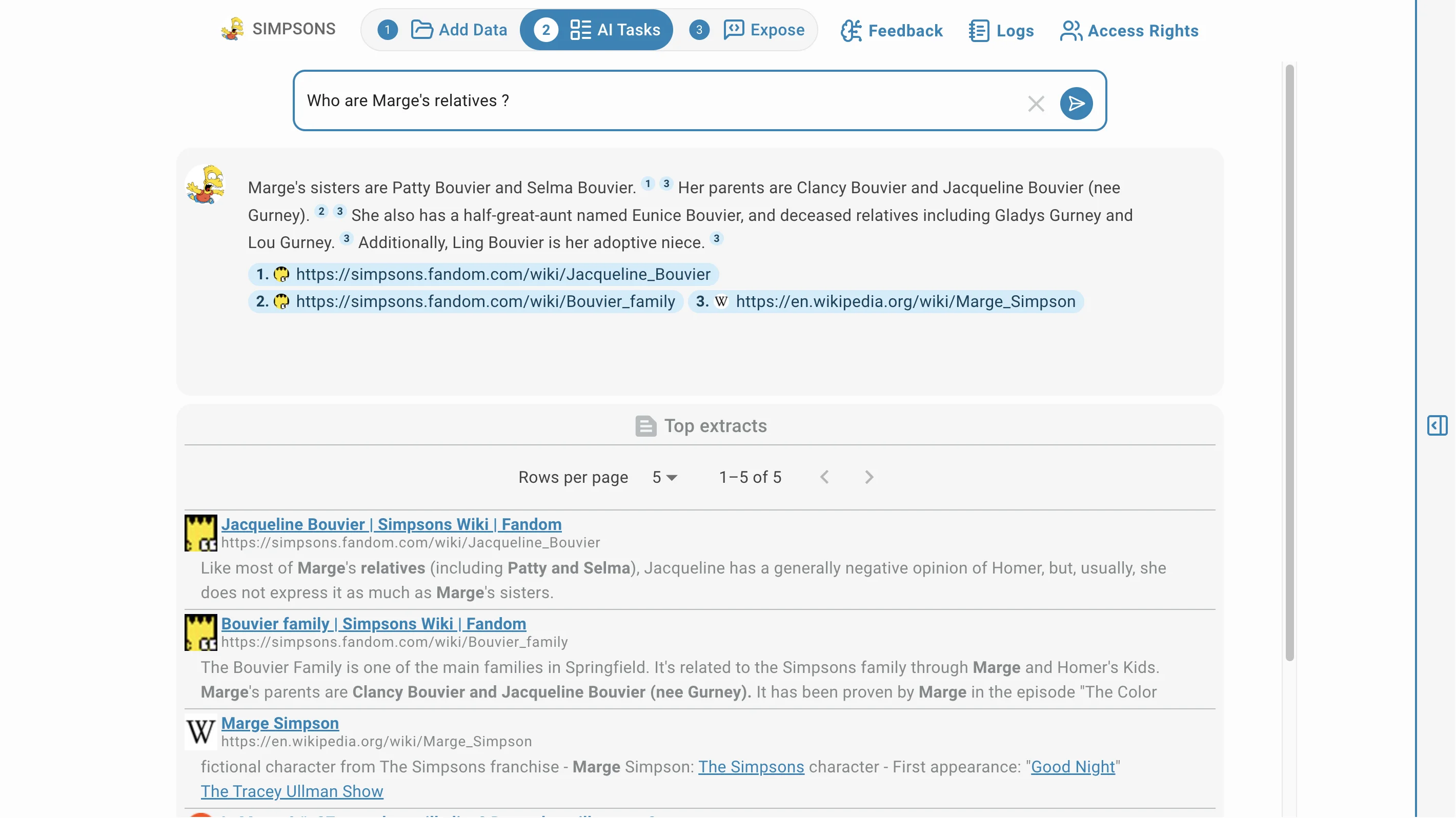The width and height of the screenshot is (1456, 818).
Task: Open the Feedback section
Action: [x=892, y=31]
